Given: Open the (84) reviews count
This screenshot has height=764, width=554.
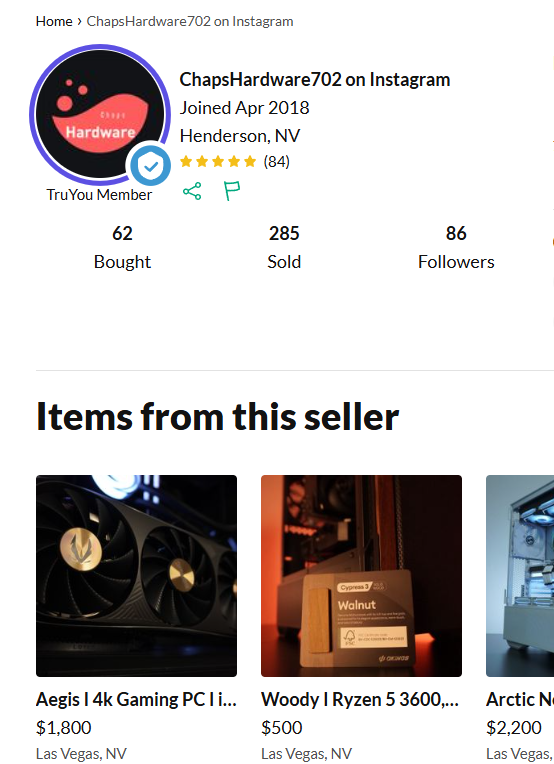Looking at the screenshot, I should coord(276,162).
